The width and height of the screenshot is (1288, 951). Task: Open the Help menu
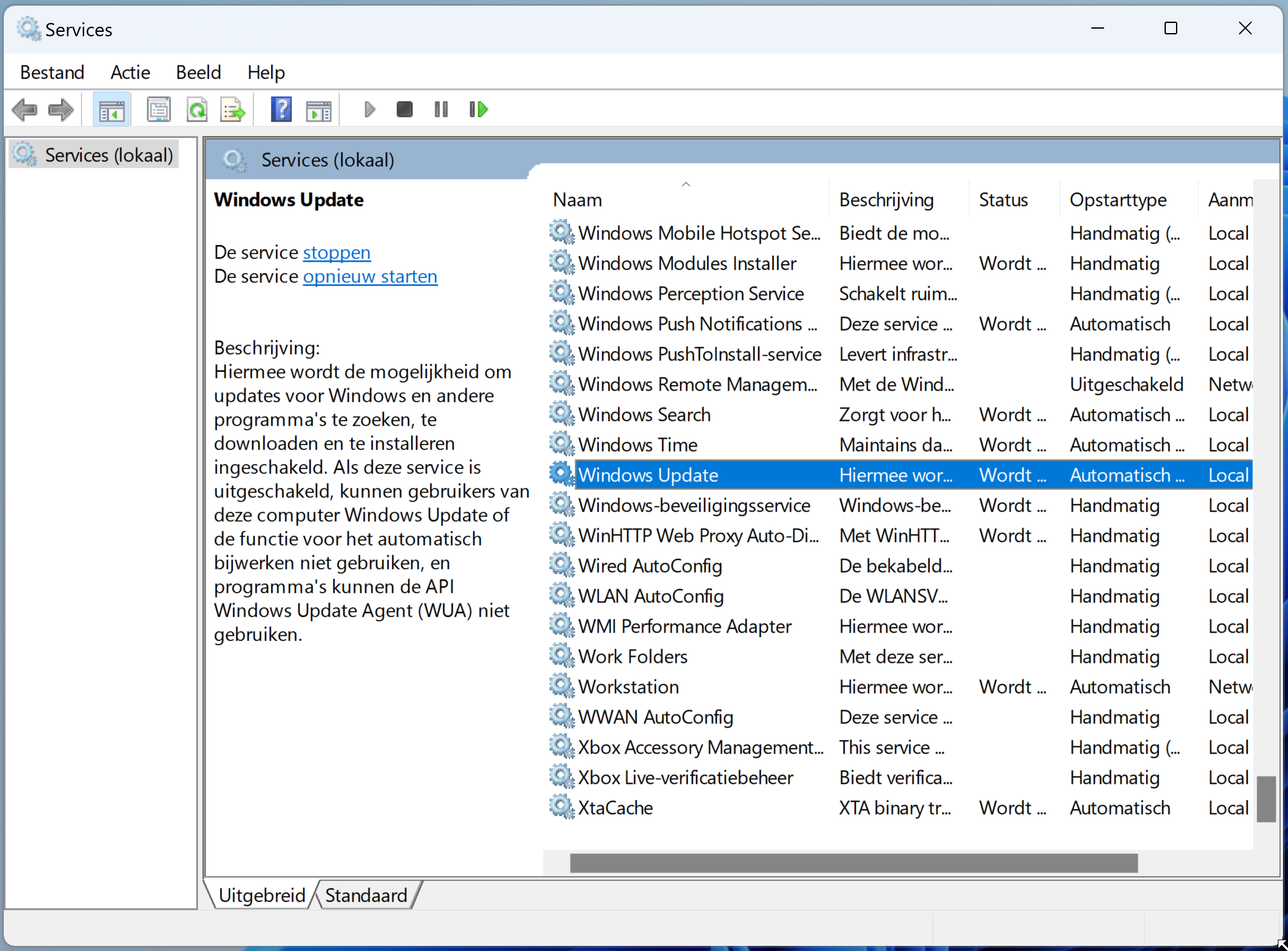pos(266,72)
